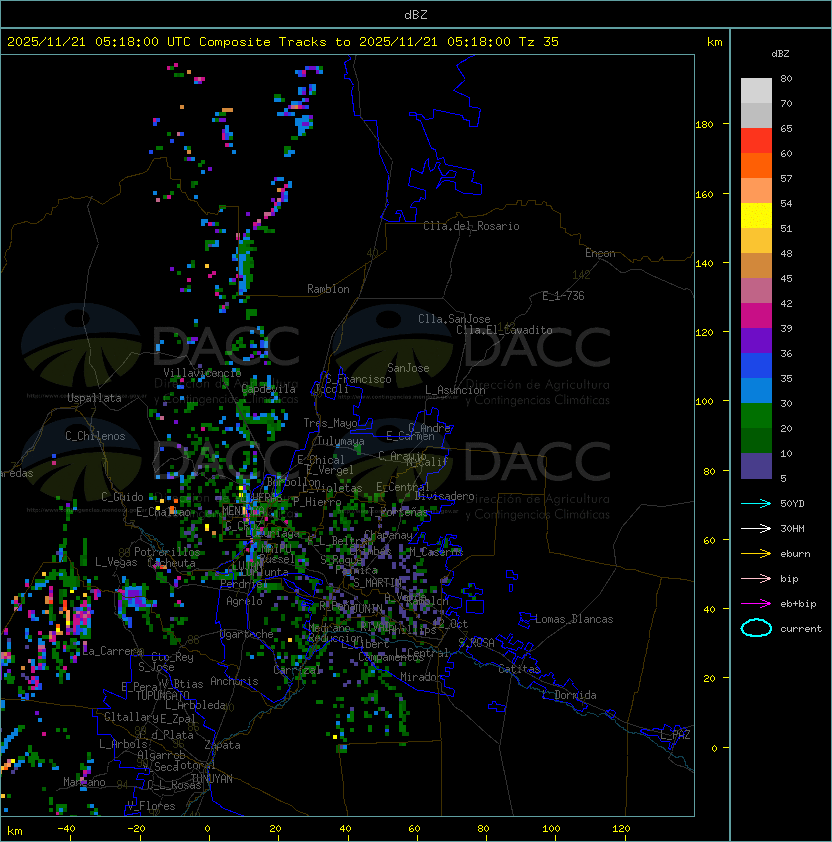The image size is (832, 842).
Task: Select the blue 36 dBZ color swatch
Action: (x=756, y=366)
